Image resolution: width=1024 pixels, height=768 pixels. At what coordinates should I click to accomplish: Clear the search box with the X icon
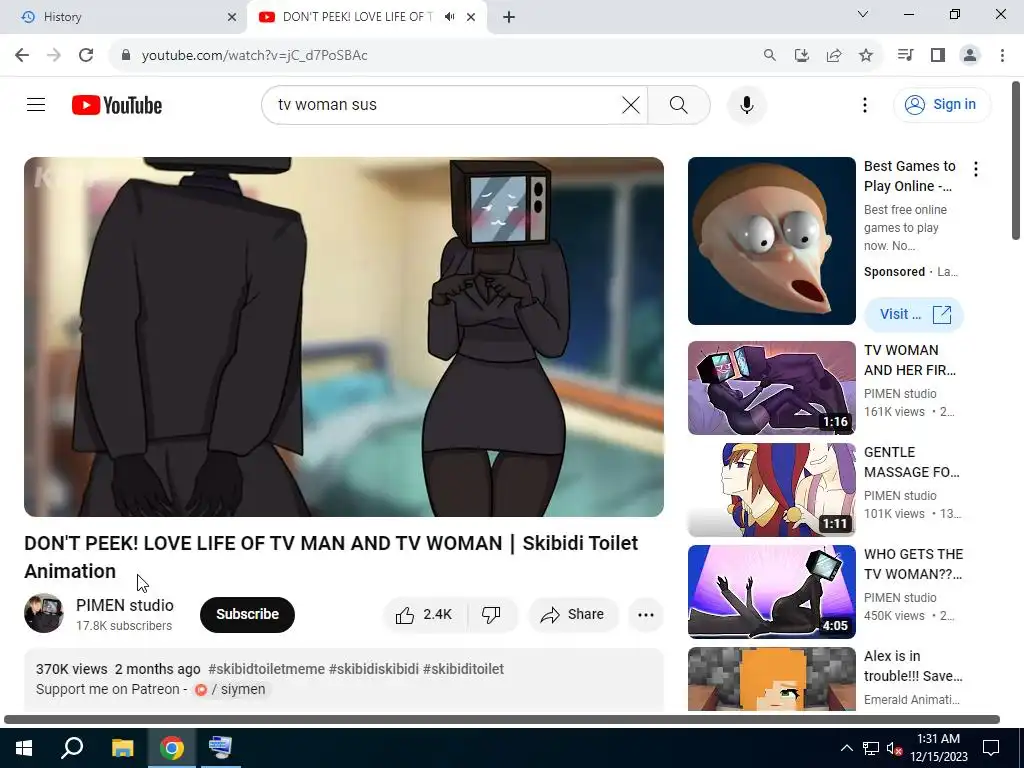(x=631, y=104)
